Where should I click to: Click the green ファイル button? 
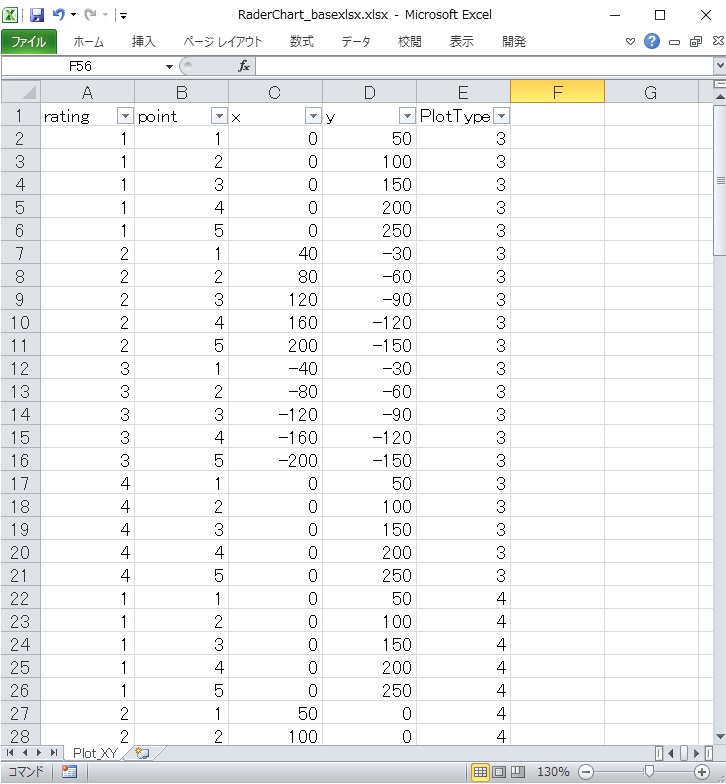(28, 42)
